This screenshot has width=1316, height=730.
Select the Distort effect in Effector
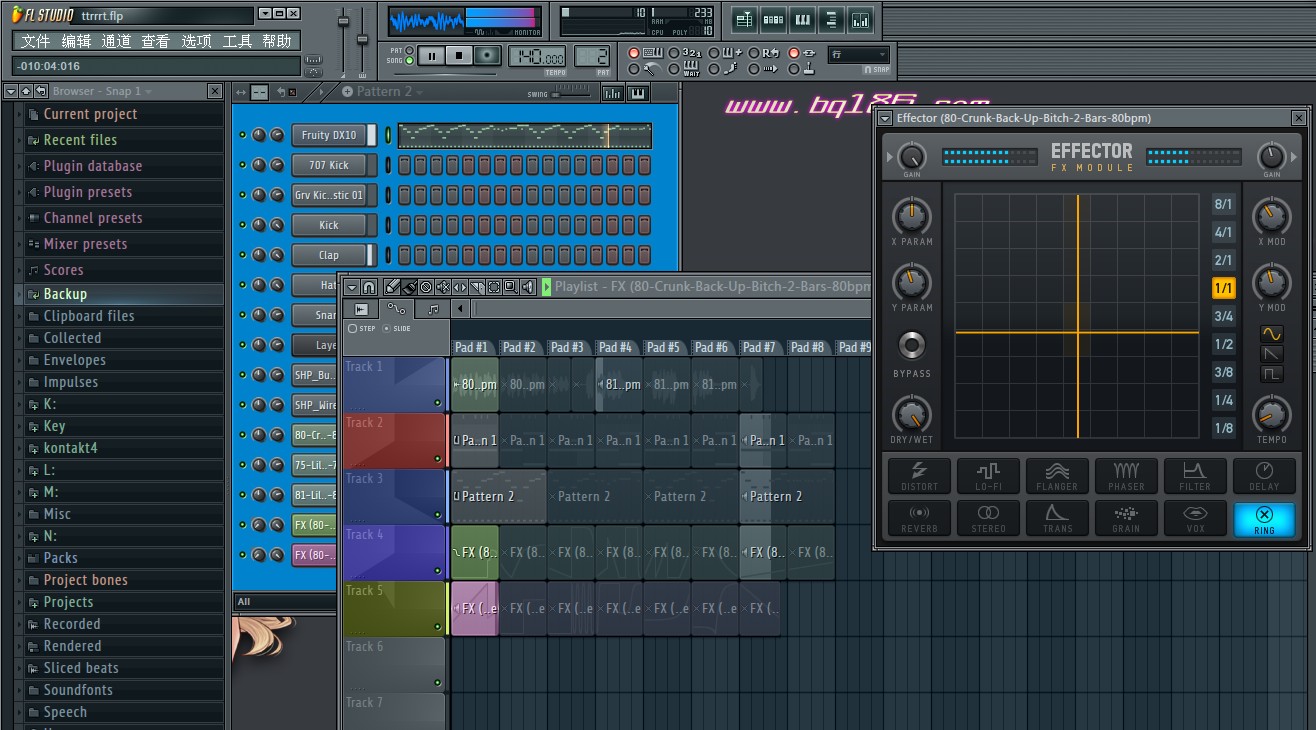919,476
